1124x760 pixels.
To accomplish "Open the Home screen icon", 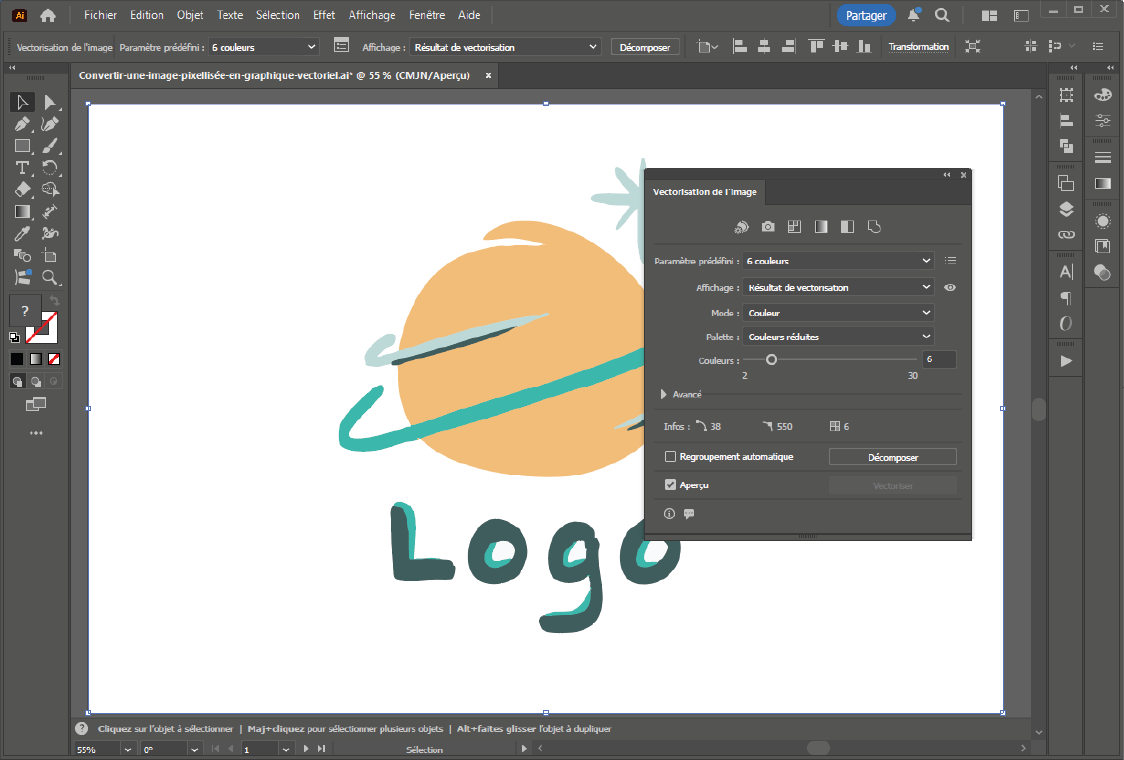I will click(48, 15).
